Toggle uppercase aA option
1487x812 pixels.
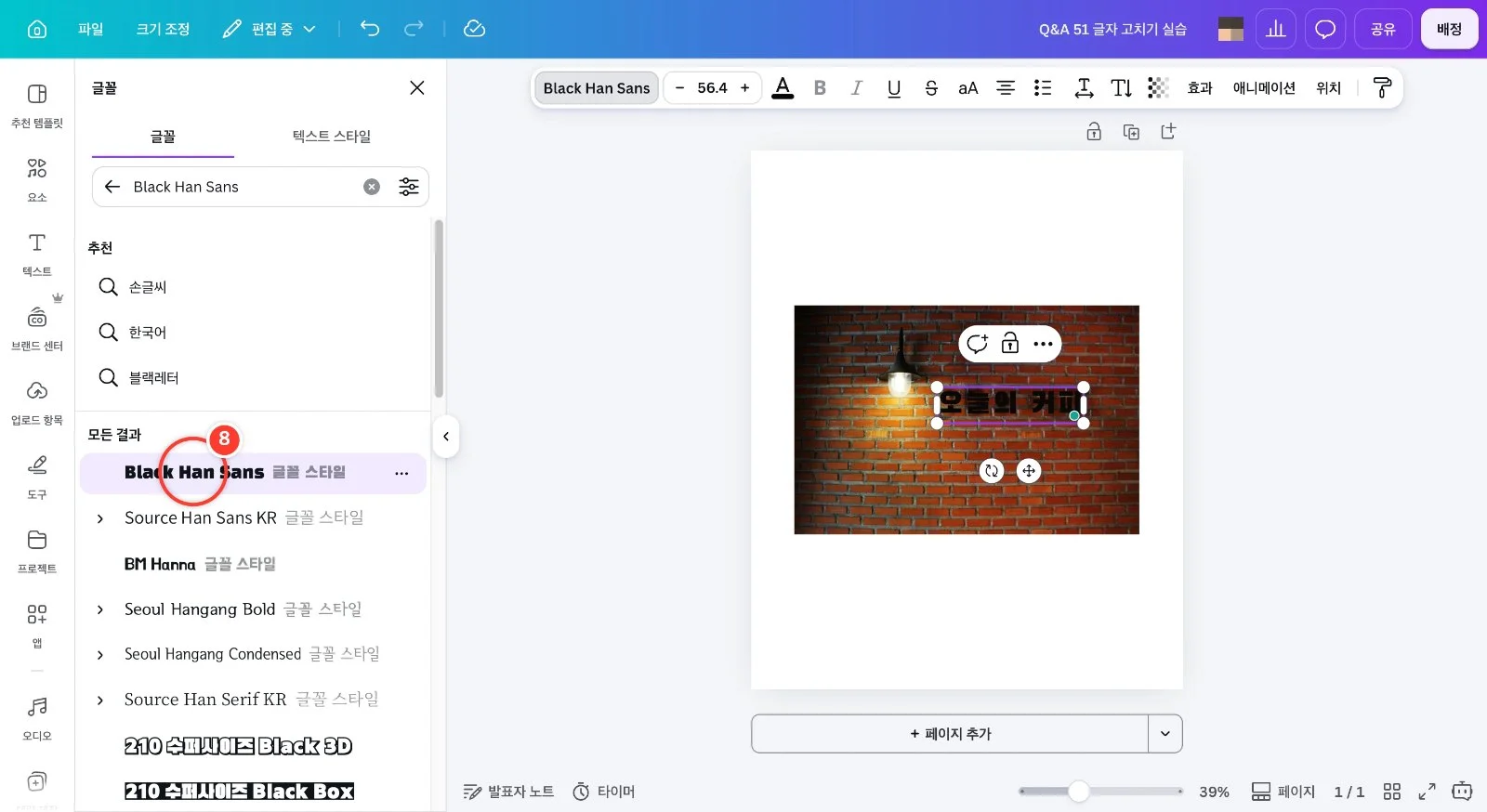tap(967, 88)
